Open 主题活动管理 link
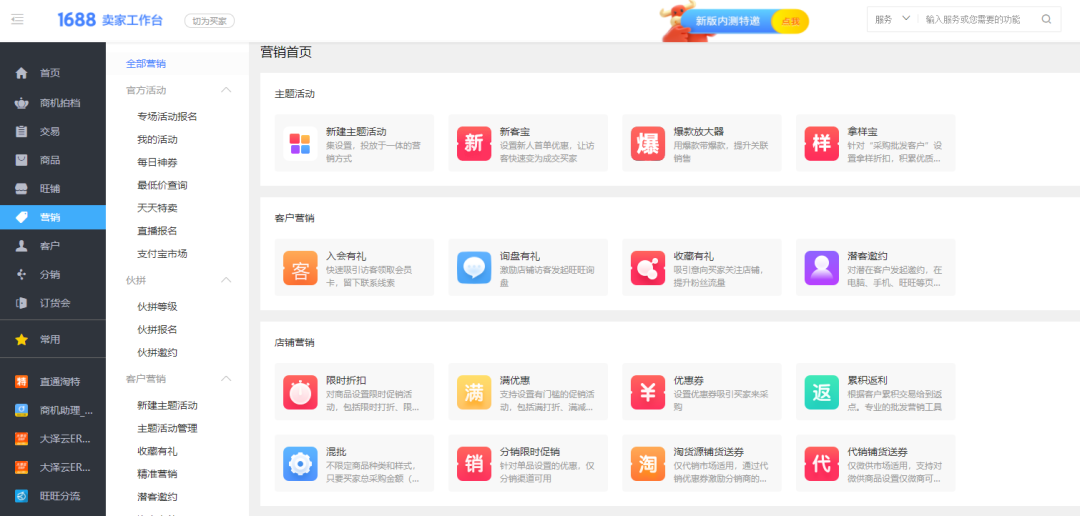 click(167, 429)
